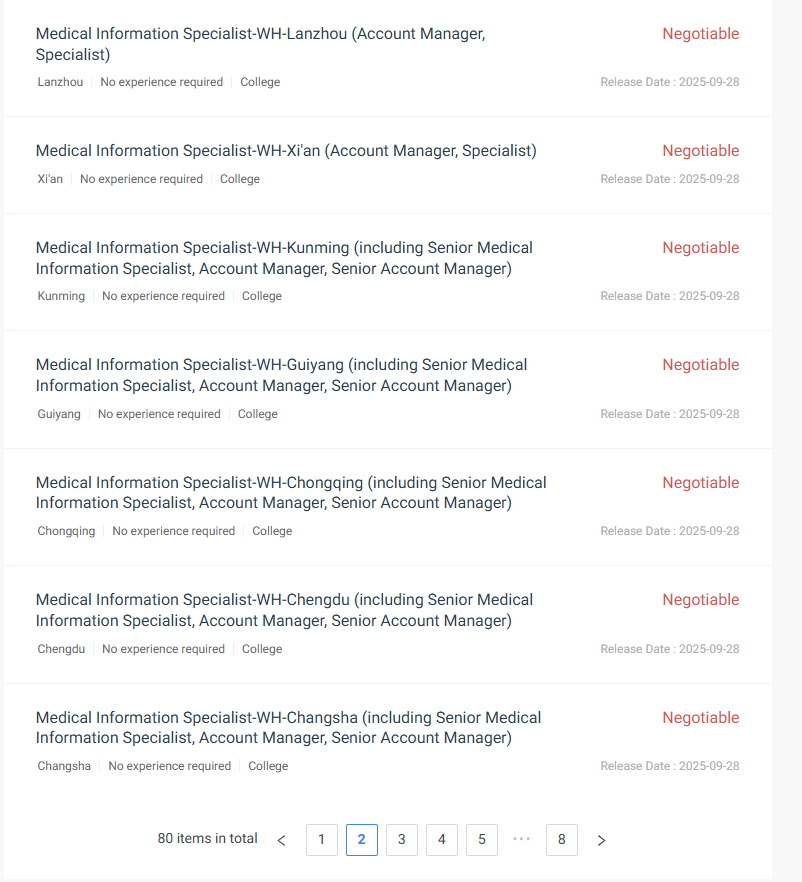Go to previous page arrow
The width and height of the screenshot is (802, 882).
pyautogui.click(x=281, y=840)
